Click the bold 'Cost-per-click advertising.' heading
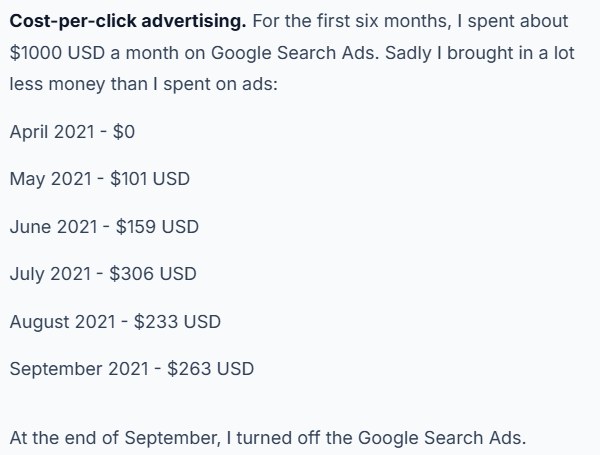This screenshot has width=600, height=455. point(128,21)
